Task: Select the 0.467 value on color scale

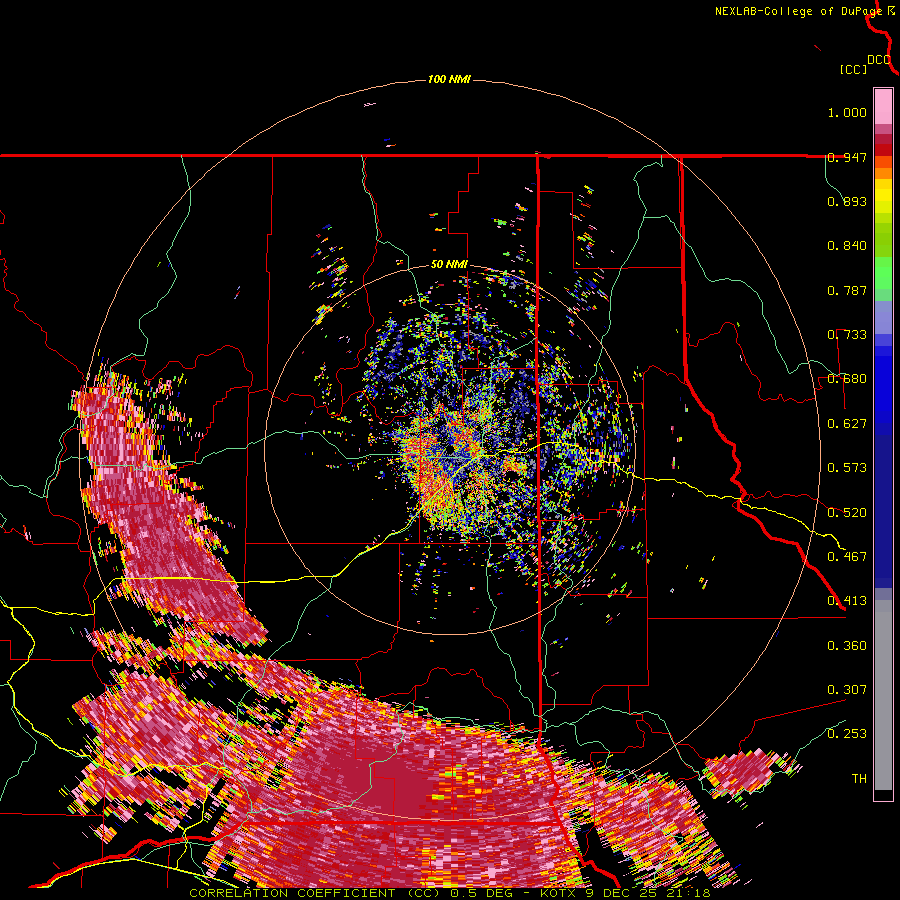Action: [847, 557]
